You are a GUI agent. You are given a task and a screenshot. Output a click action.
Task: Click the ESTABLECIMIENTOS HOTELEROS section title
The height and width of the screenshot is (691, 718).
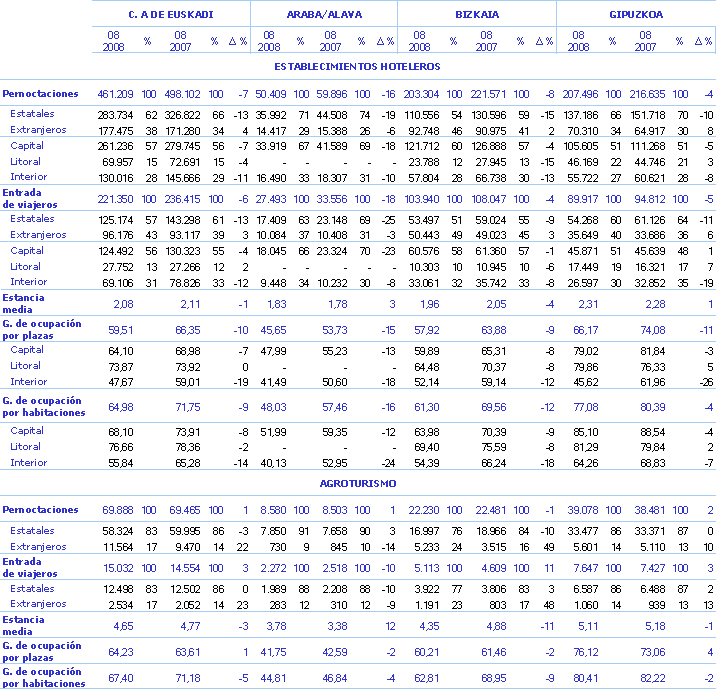pos(357,67)
